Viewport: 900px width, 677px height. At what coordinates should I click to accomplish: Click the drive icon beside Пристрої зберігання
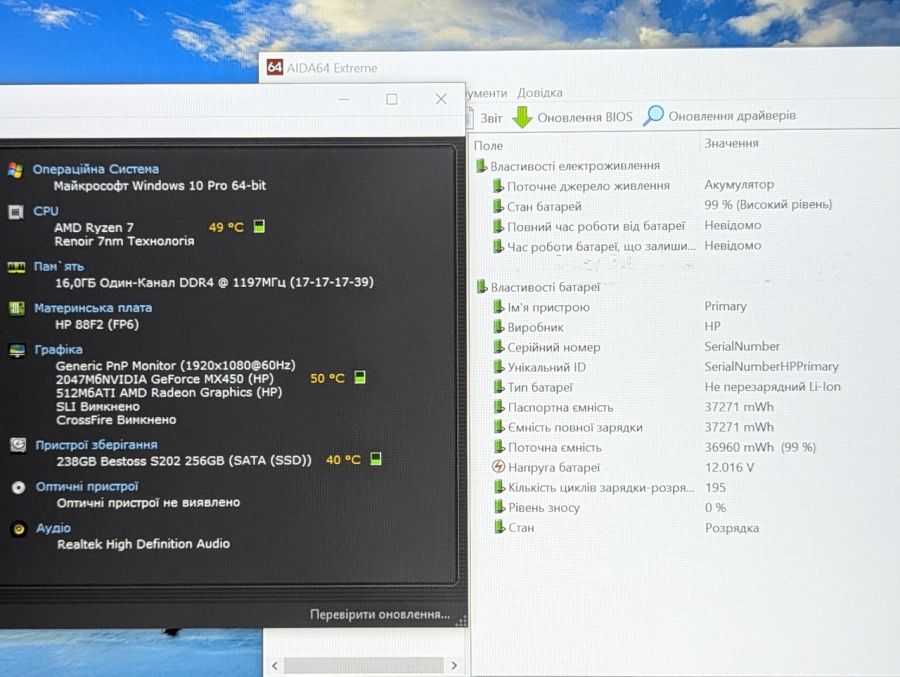coord(18,445)
